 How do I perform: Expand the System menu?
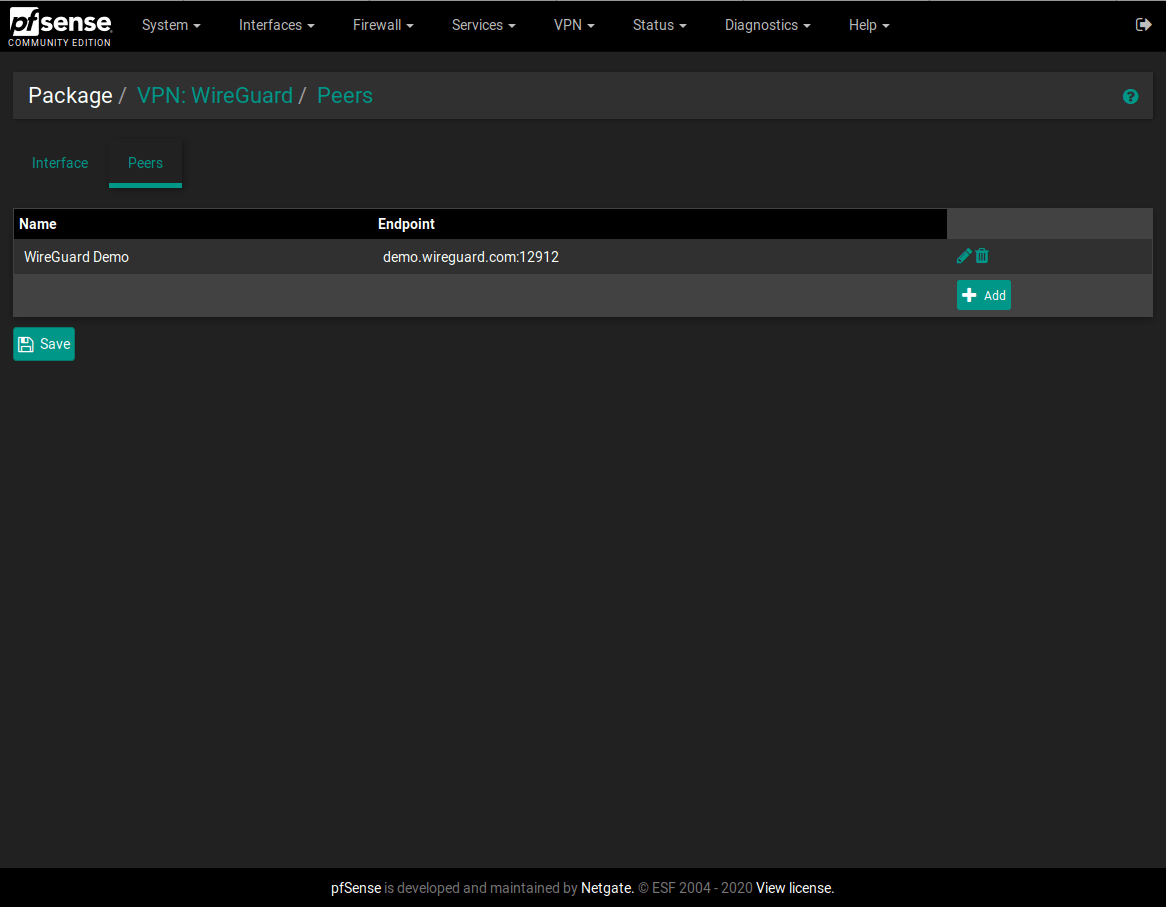[x=171, y=25]
